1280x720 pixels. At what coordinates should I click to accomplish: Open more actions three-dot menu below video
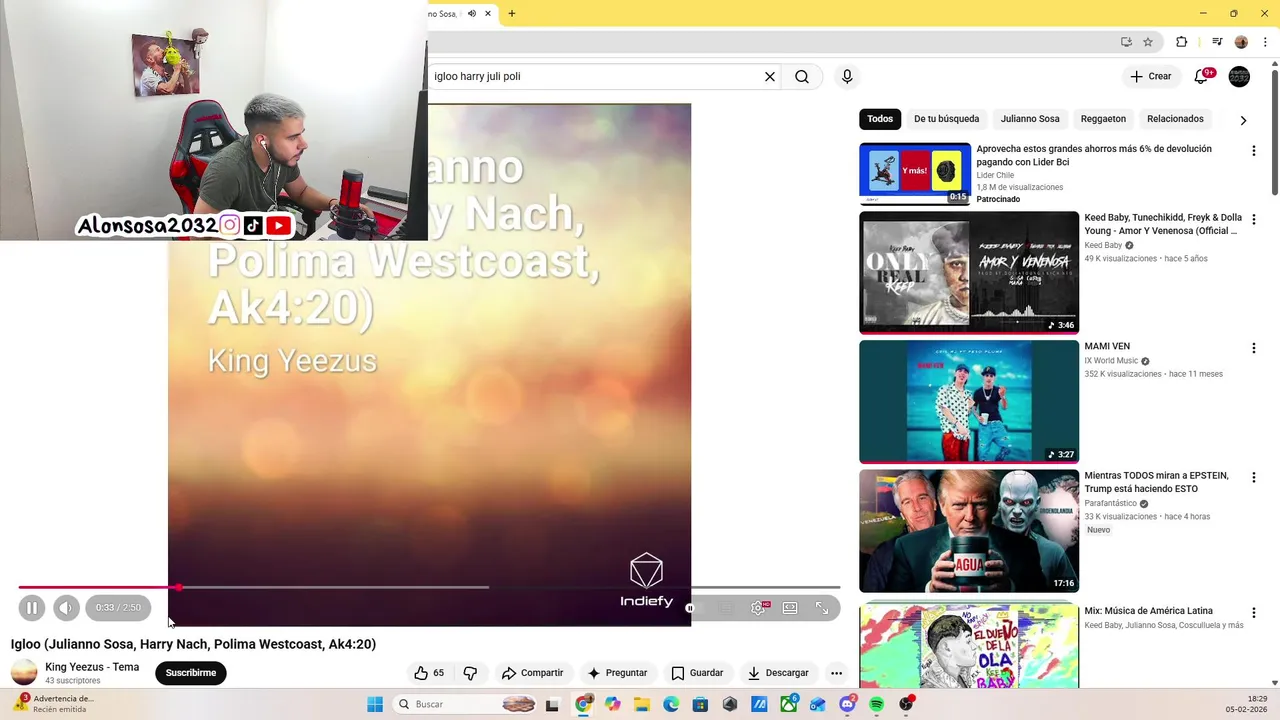pos(836,673)
